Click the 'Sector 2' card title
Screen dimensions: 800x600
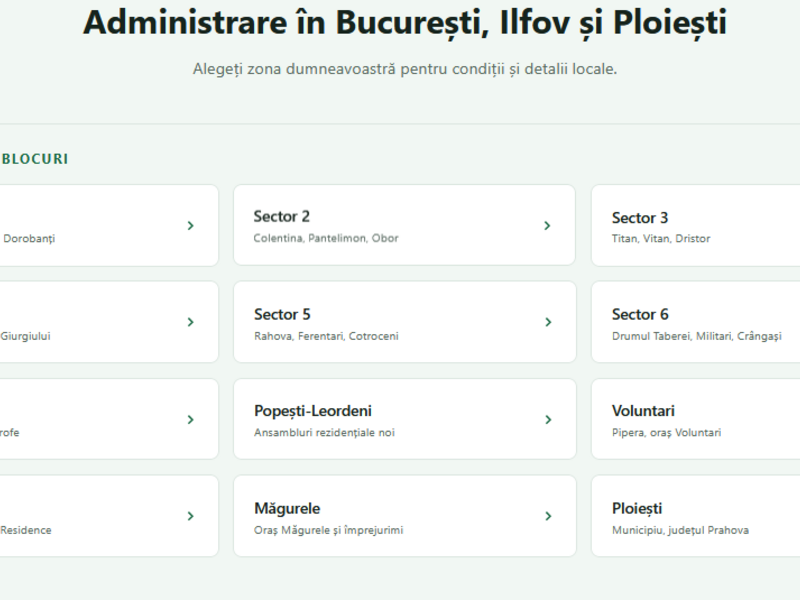tap(282, 216)
